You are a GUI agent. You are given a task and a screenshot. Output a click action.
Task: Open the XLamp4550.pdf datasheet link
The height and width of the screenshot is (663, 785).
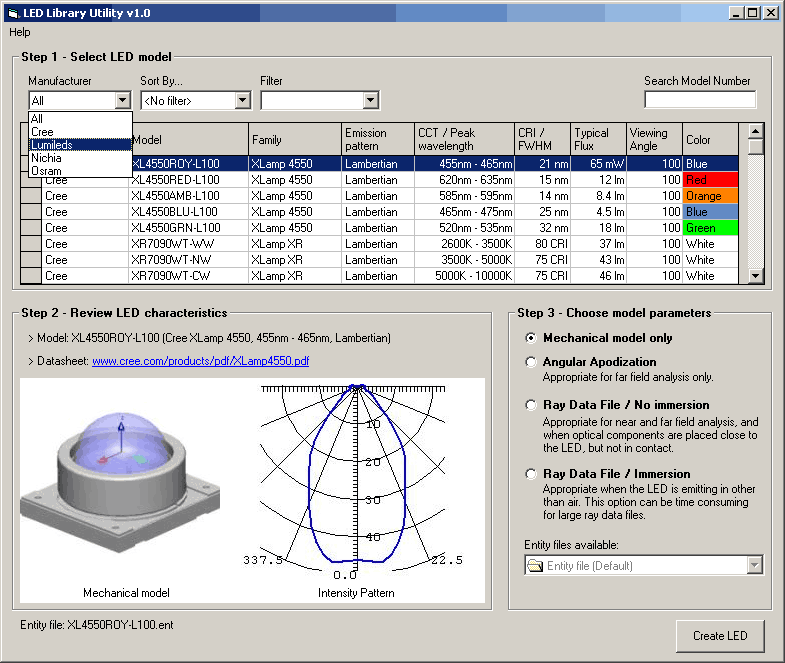tap(200, 361)
